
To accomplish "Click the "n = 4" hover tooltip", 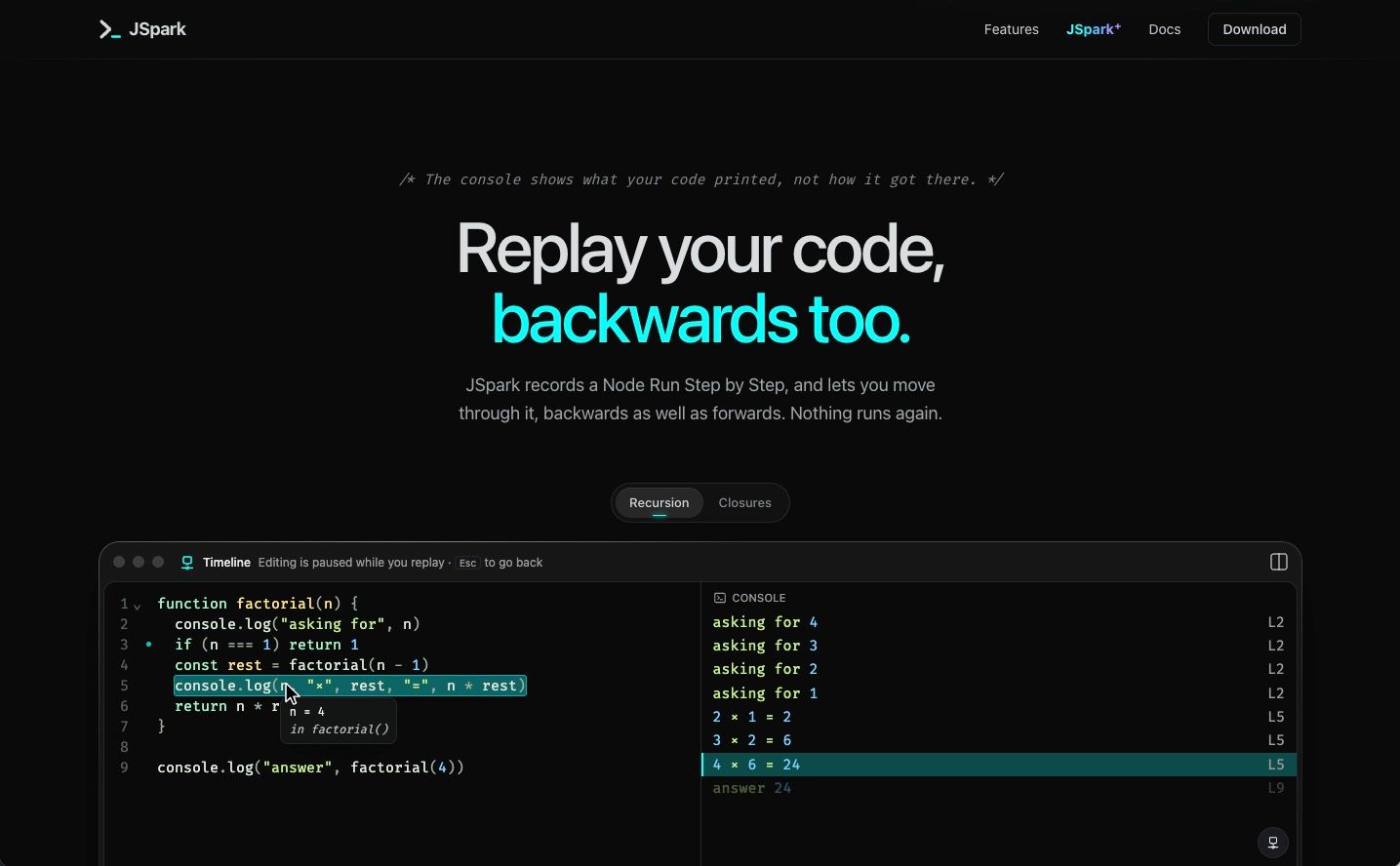I will click(338, 721).
